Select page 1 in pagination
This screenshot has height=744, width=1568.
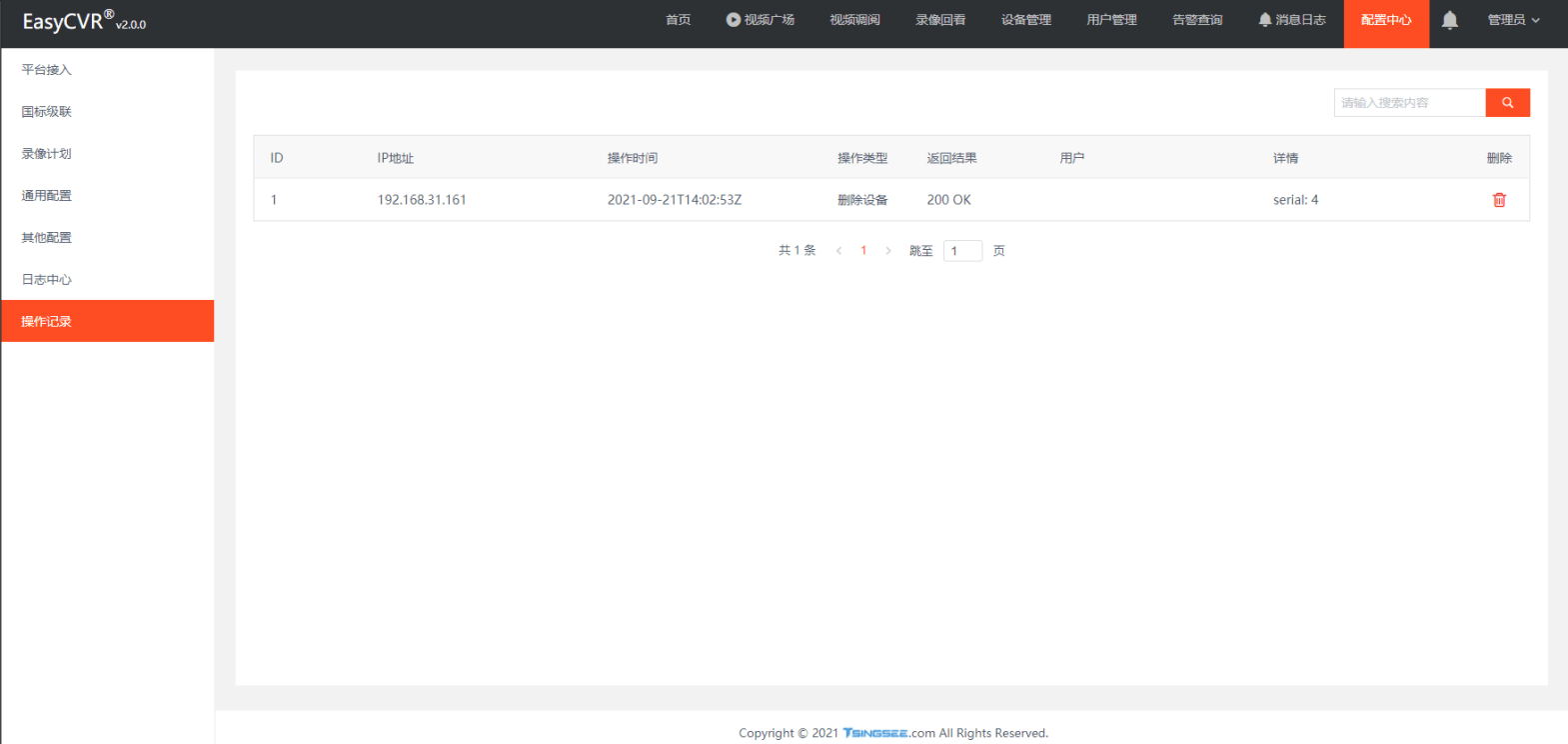click(x=863, y=251)
